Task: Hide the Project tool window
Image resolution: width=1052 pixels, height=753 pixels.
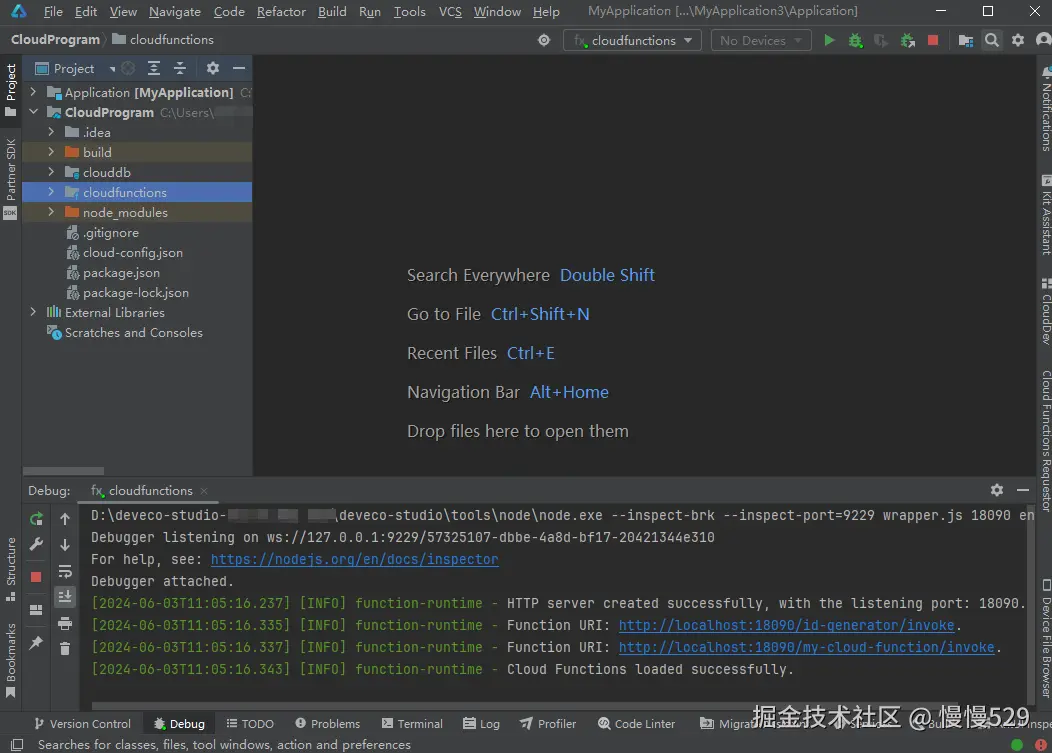Action: pyautogui.click(x=239, y=68)
